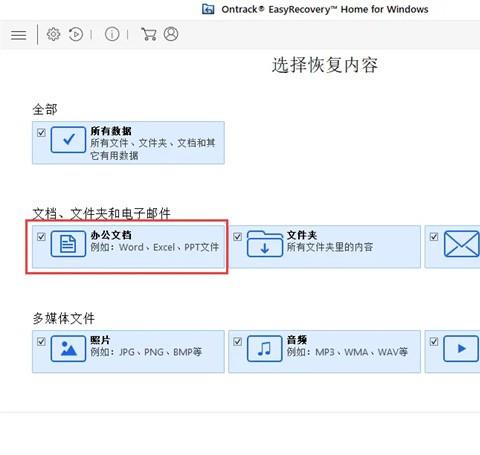Open the hamburger menu
The image size is (480, 455).
[x=19, y=35]
